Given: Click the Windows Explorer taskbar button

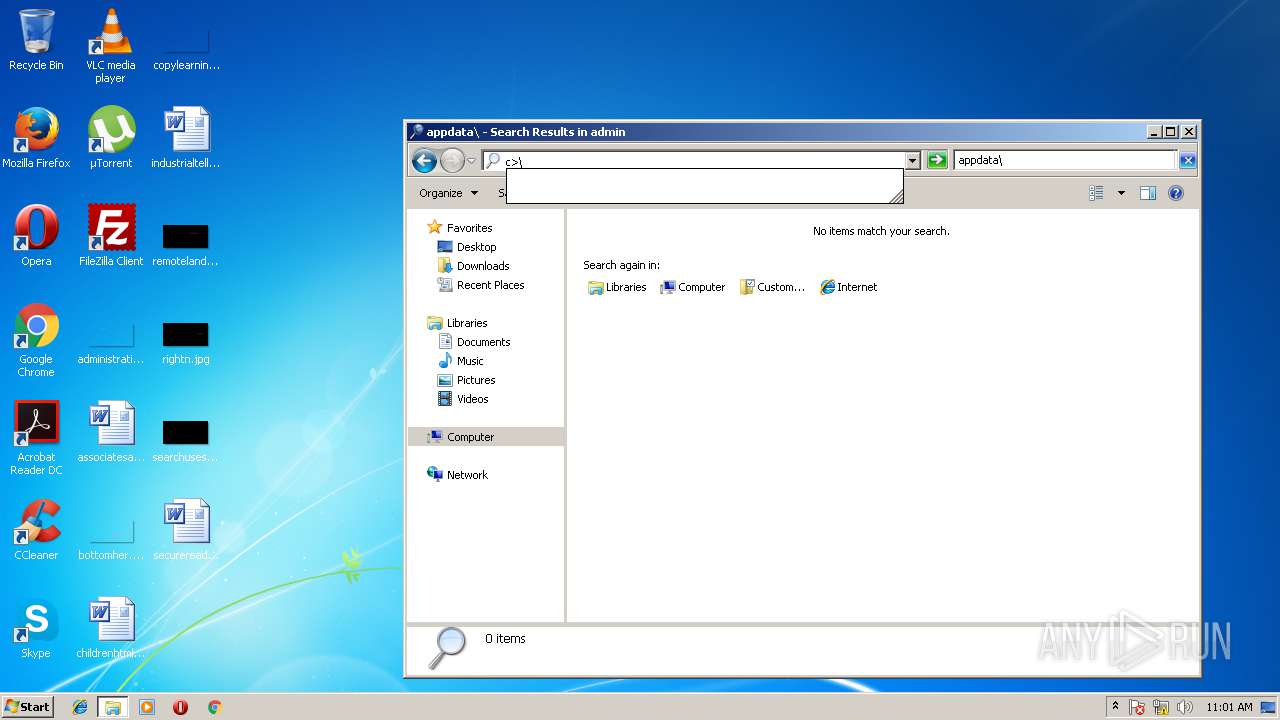Looking at the screenshot, I should coord(113,707).
